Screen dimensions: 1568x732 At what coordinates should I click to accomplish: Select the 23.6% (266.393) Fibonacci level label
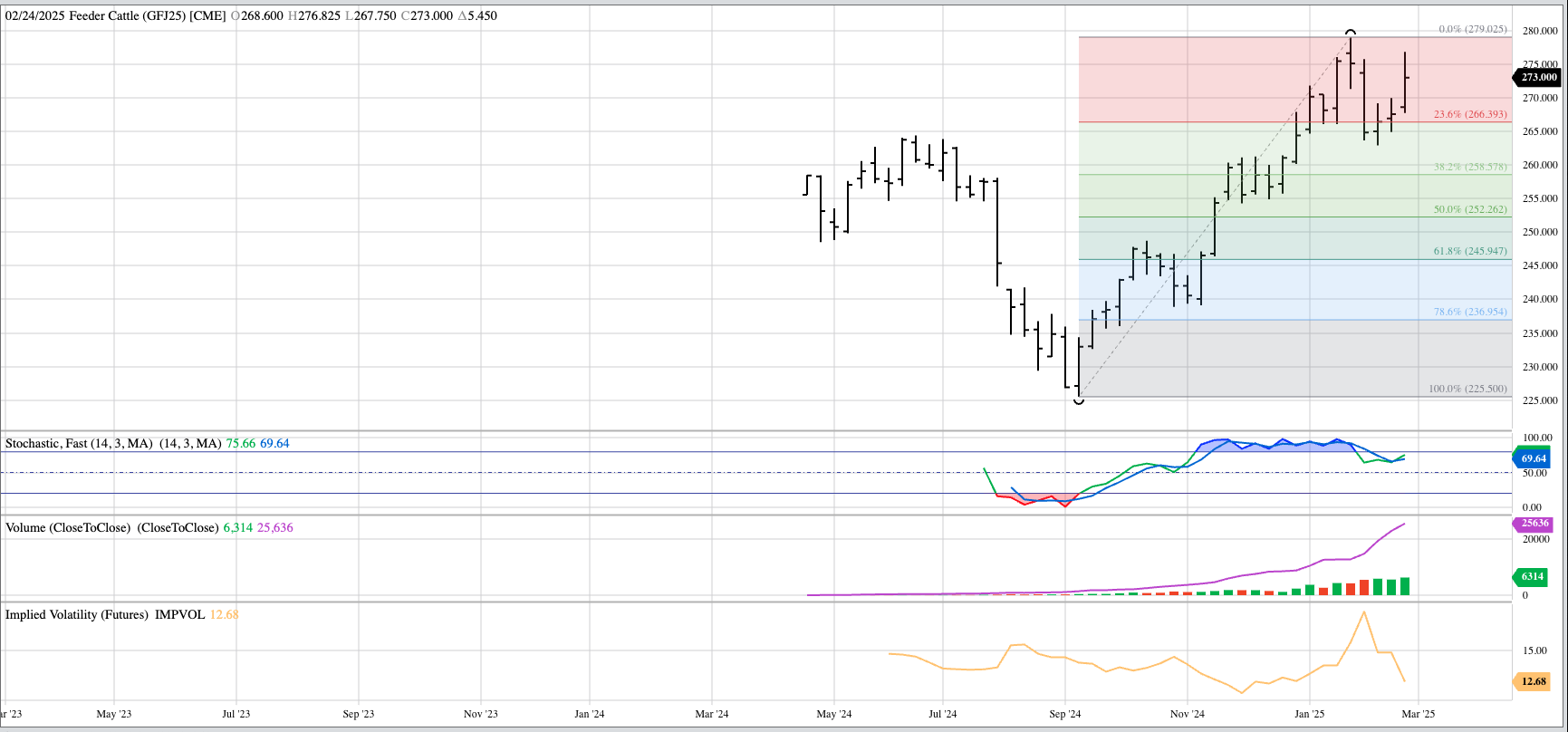(1470, 115)
